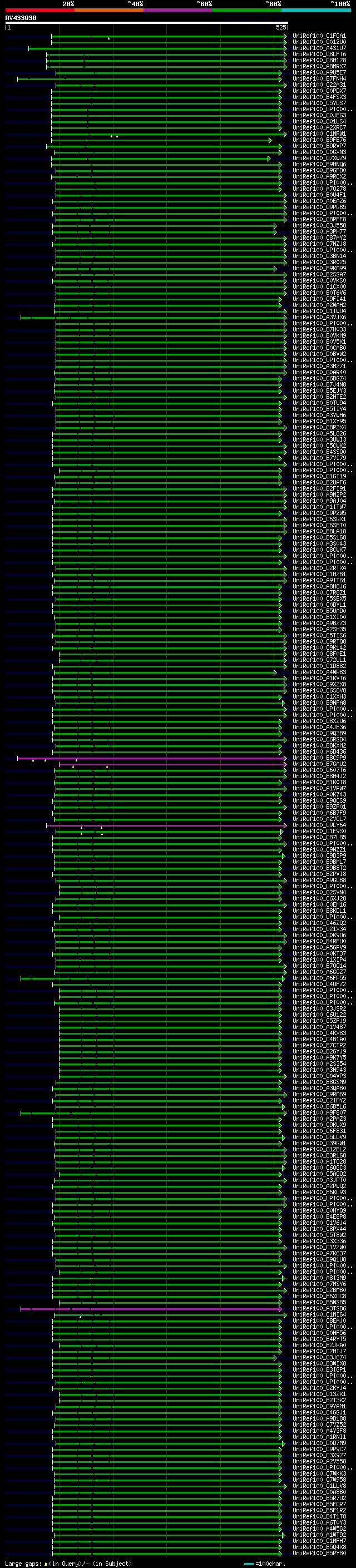The width and height of the screenshot is (356, 1568).
Task: Click the query end position 525
Action: point(280,27)
